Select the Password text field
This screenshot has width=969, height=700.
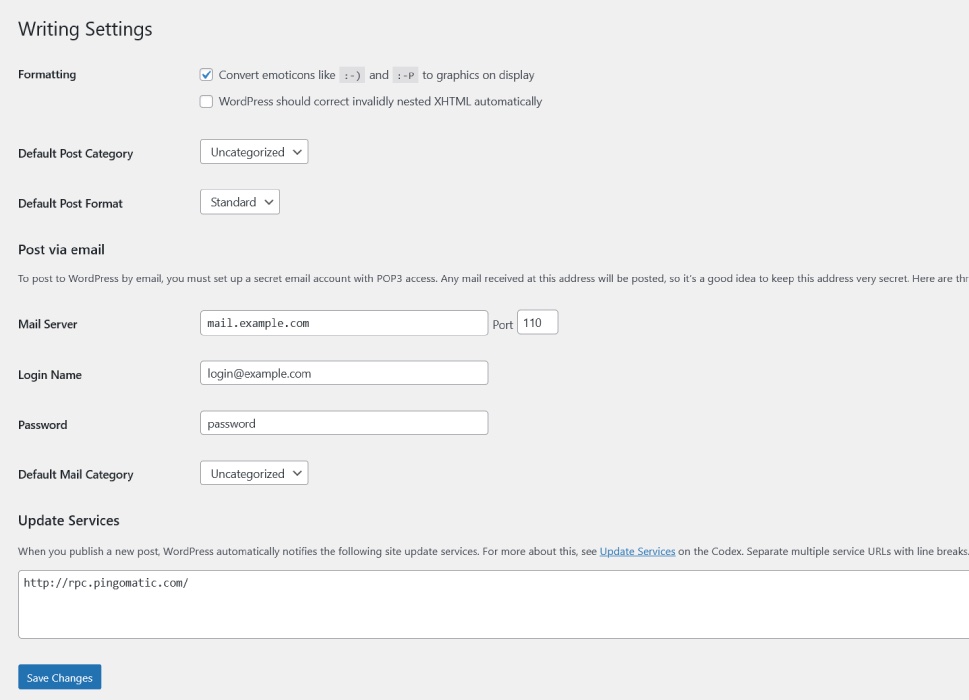pos(344,423)
